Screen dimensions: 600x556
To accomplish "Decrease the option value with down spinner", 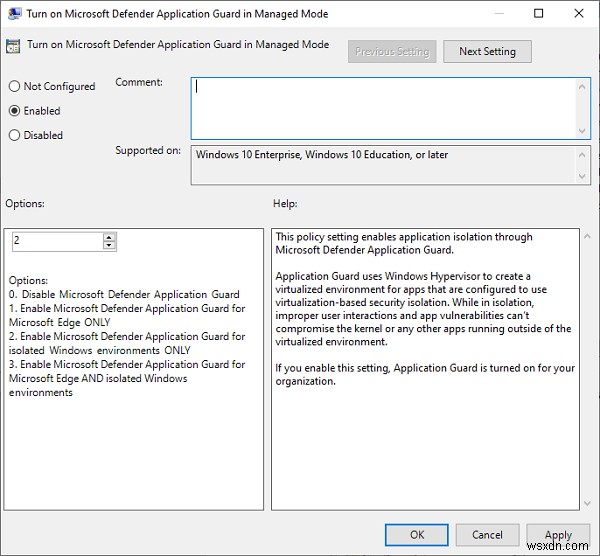I will [x=109, y=246].
